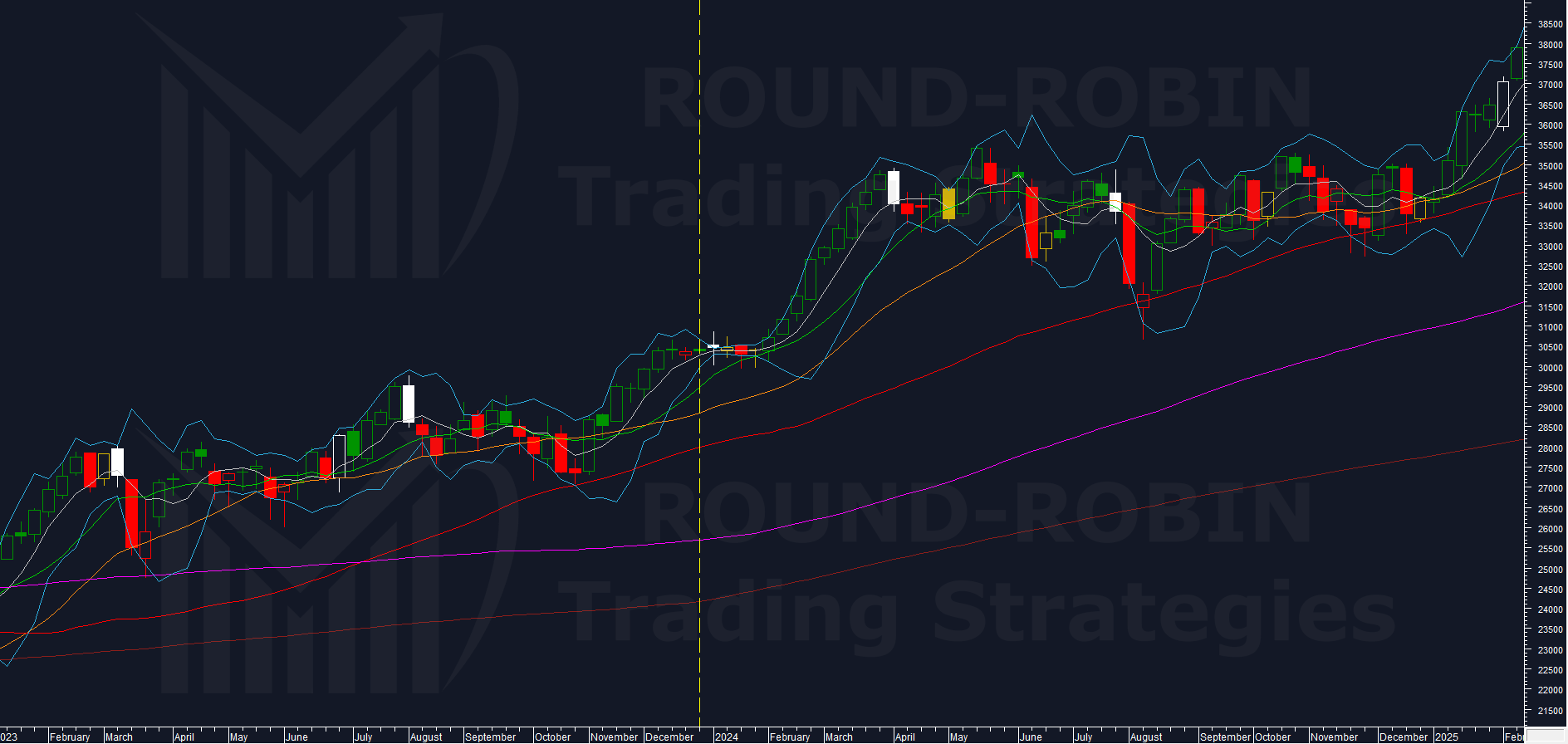This screenshot has height=744, width=1568.
Task: Select the solid white candle in early April 2024
Action: 894,188
